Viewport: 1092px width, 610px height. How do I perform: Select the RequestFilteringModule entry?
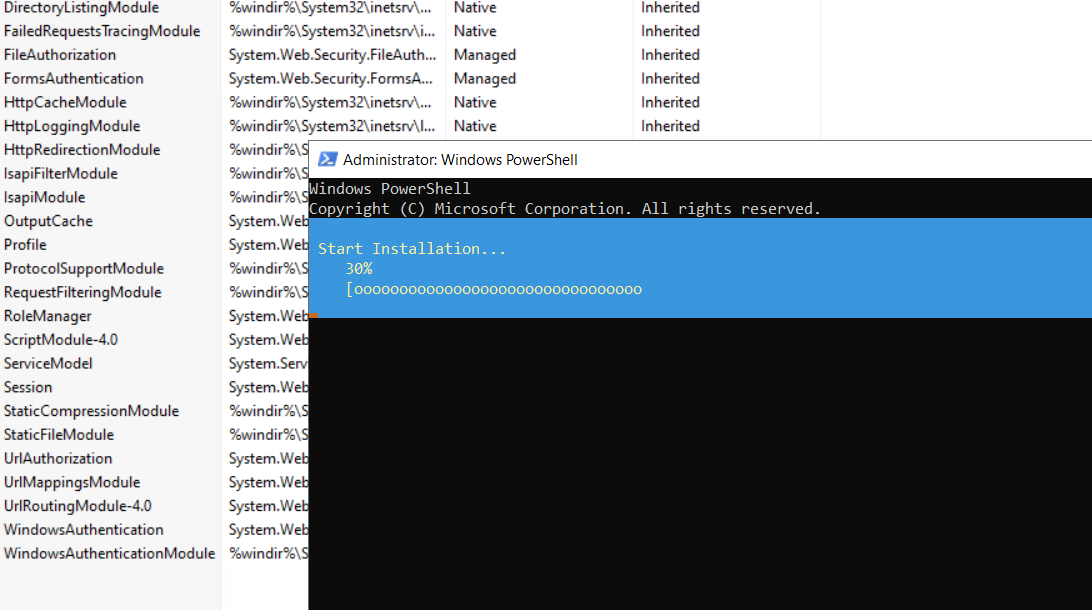pyautogui.click(x=83, y=292)
